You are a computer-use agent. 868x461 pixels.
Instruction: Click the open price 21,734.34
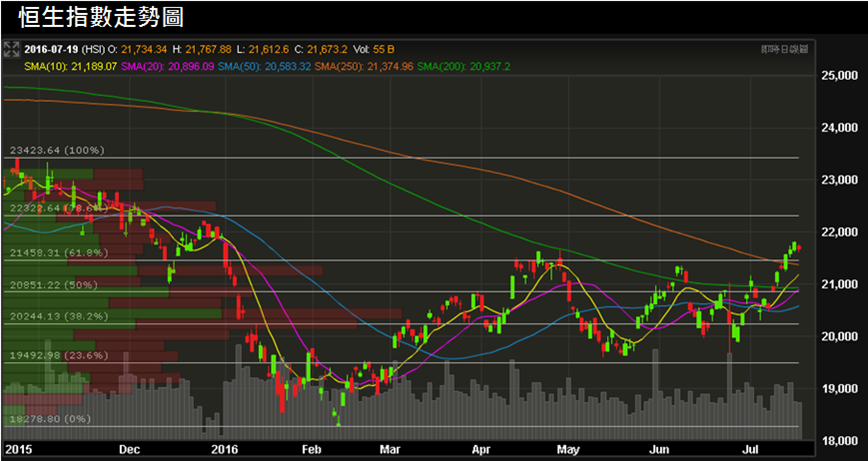[x=142, y=49]
